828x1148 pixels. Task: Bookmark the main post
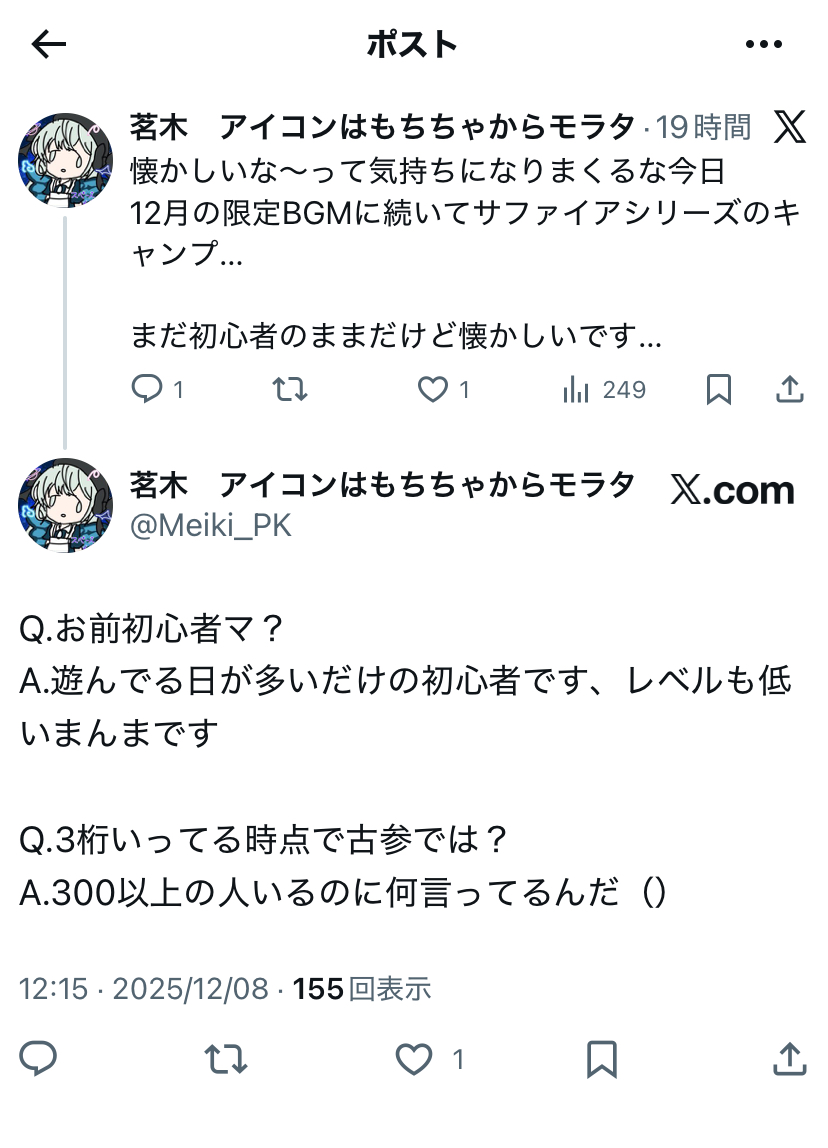(602, 1059)
